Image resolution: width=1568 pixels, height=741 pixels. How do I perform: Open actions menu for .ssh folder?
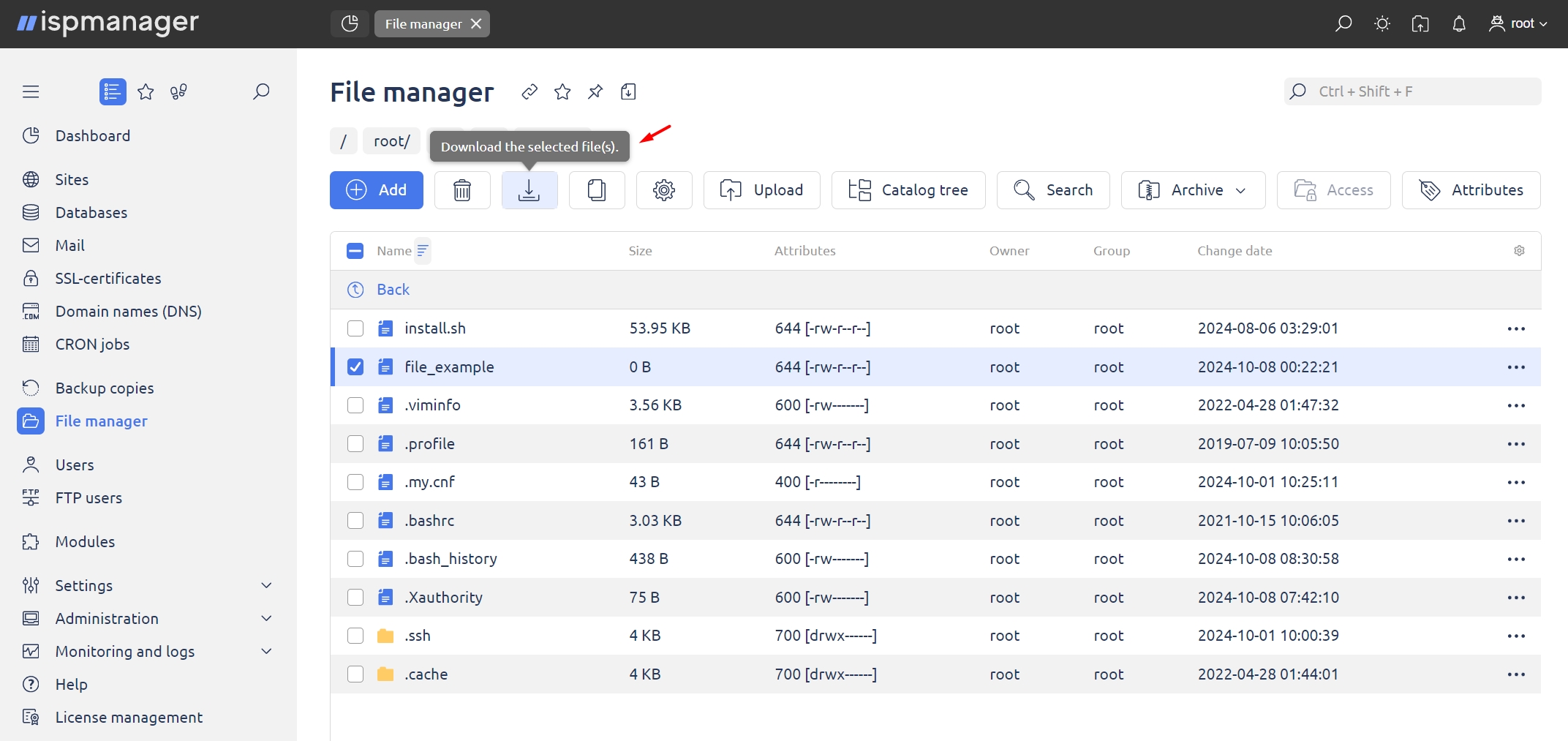(1516, 636)
